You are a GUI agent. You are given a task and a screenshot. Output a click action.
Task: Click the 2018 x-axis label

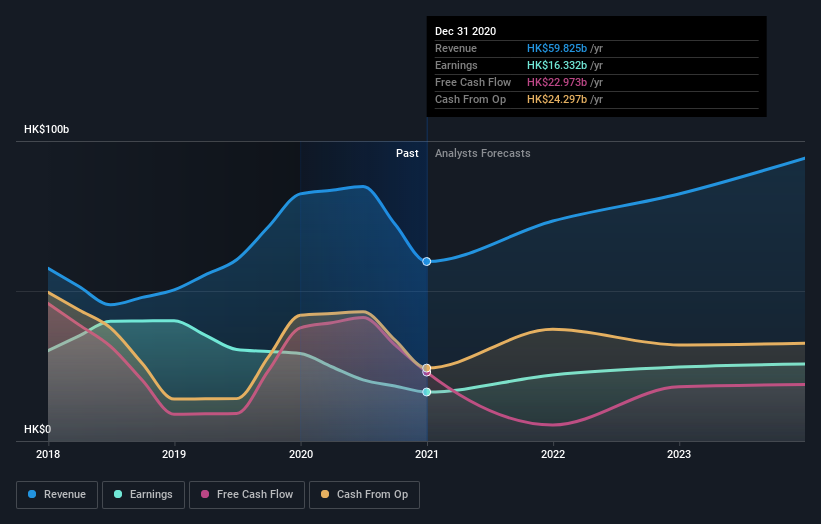click(x=48, y=454)
